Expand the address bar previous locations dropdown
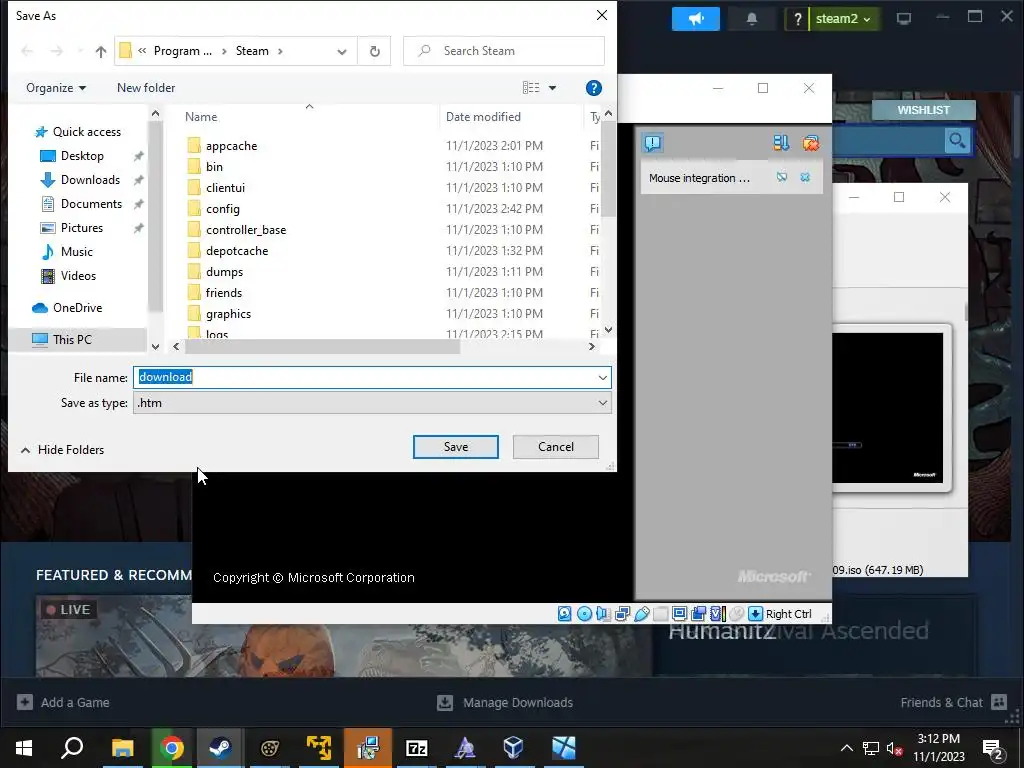 click(342, 51)
